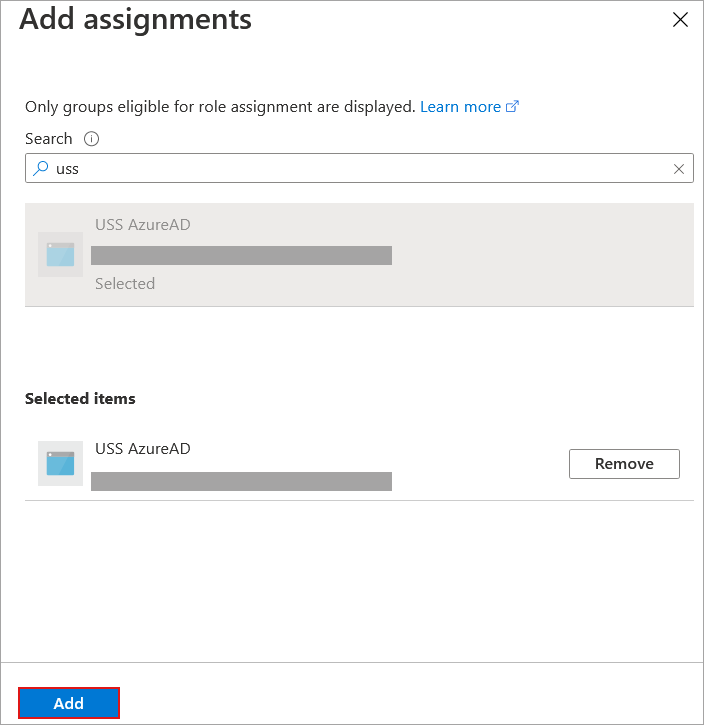Click the "Search" field label
704x725 pixels.
coord(49,139)
